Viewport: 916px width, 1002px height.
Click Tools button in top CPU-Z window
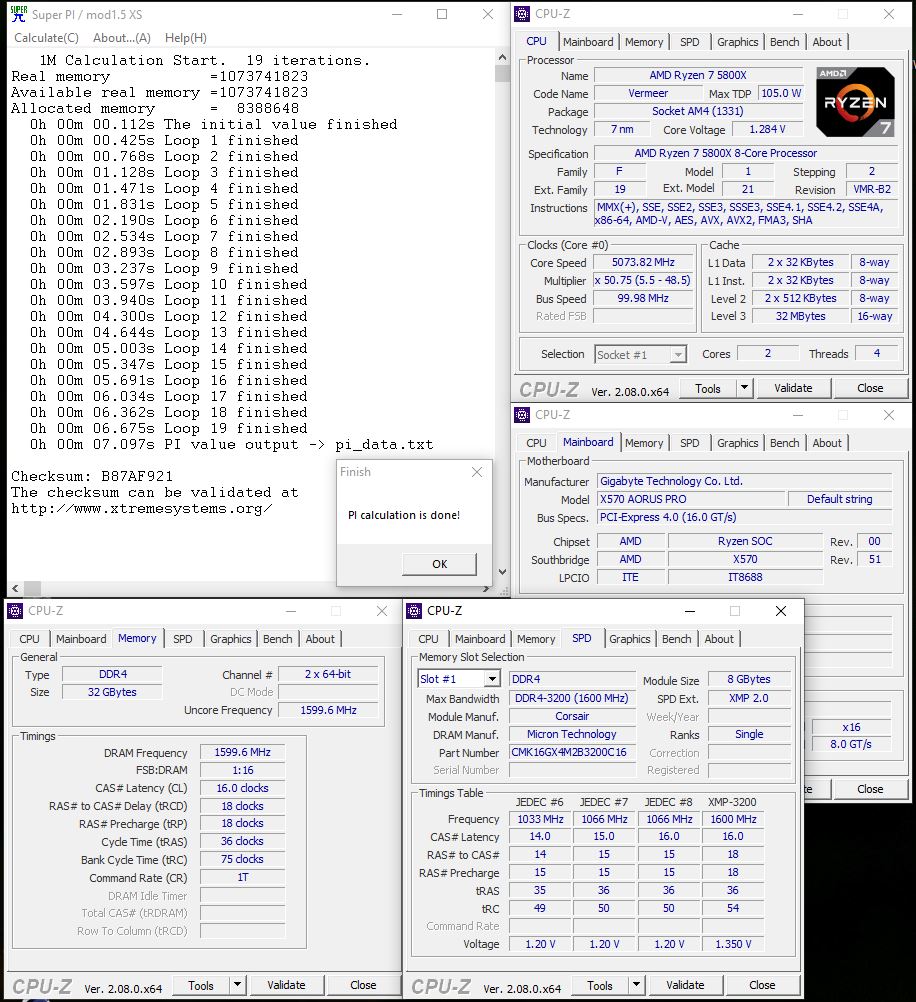coord(708,388)
